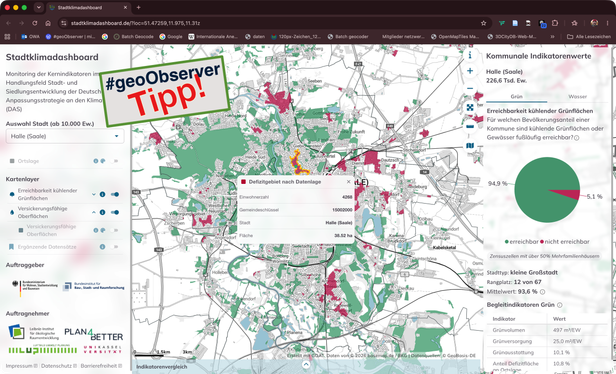Click the Grünversorgung table row

[548, 341]
